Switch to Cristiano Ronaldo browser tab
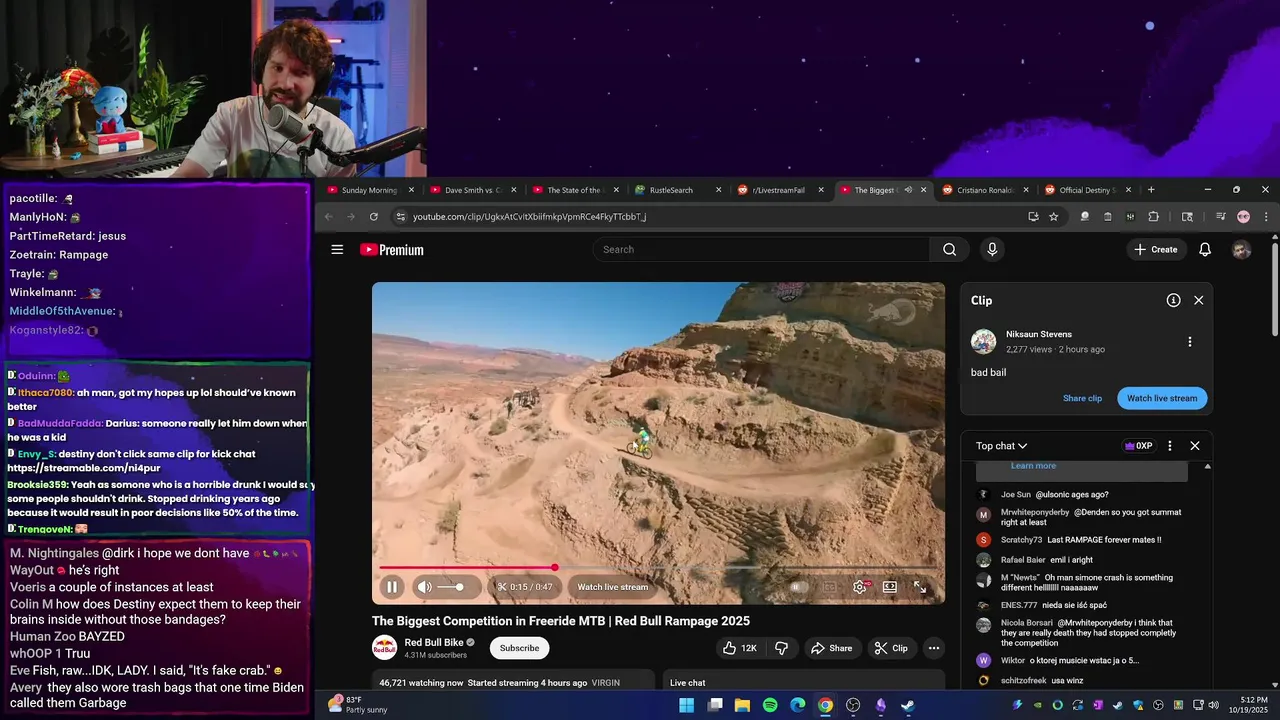 (x=985, y=190)
